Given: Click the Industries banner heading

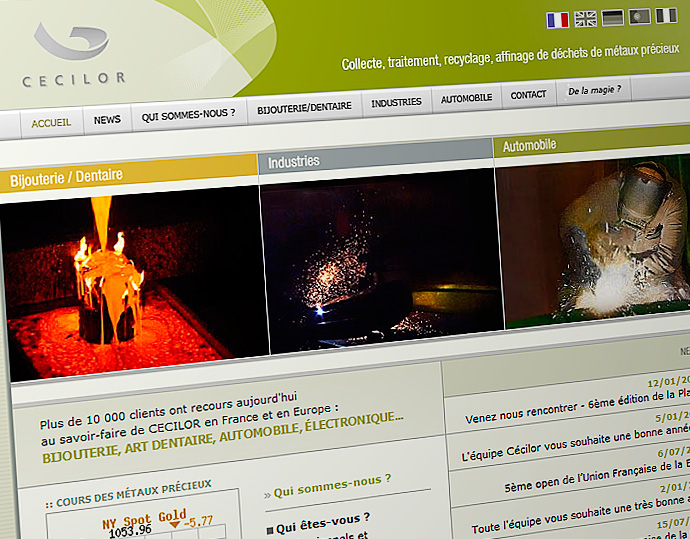Looking at the screenshot, I should point(294,161).
